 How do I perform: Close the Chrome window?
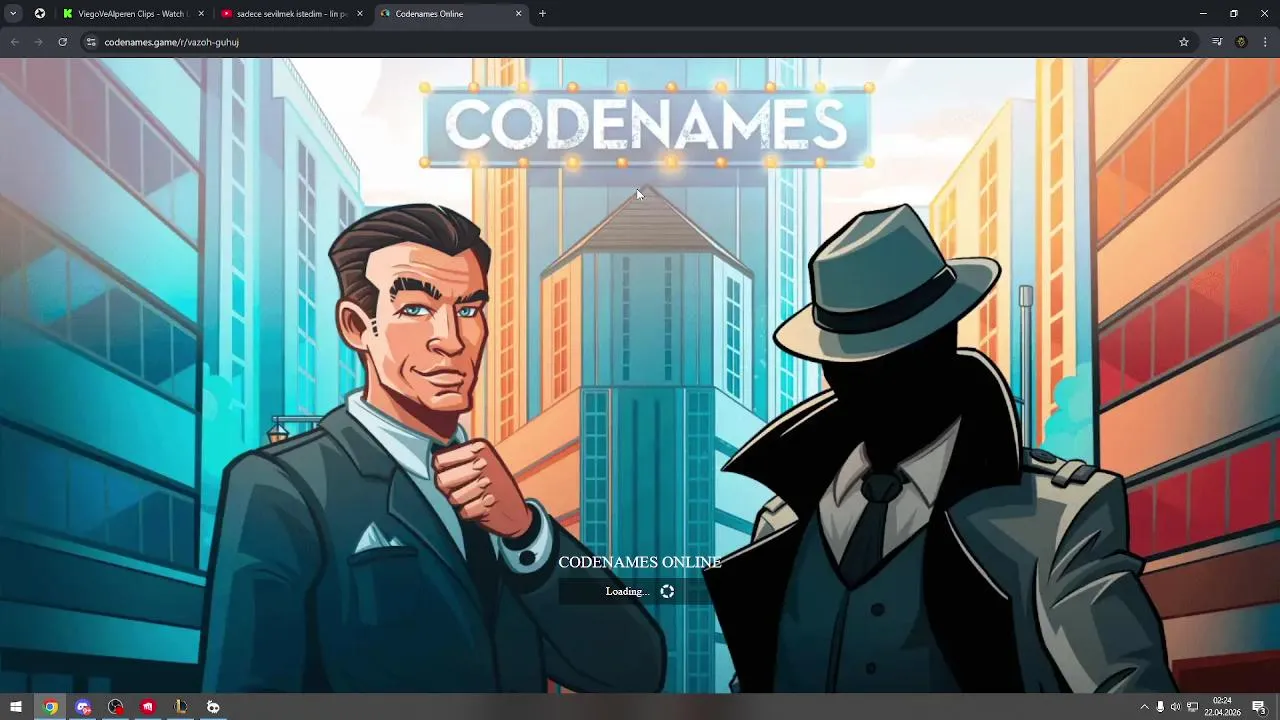(x=1265, y=14)
